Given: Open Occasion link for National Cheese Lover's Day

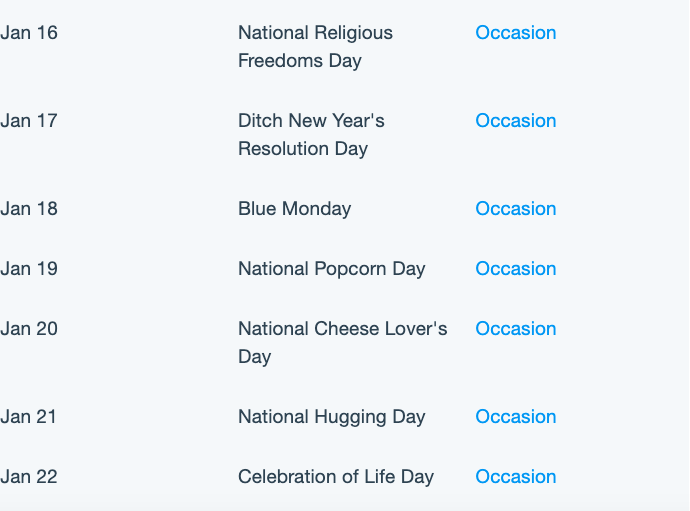Looking at the screenshot, I should [516, 328].
